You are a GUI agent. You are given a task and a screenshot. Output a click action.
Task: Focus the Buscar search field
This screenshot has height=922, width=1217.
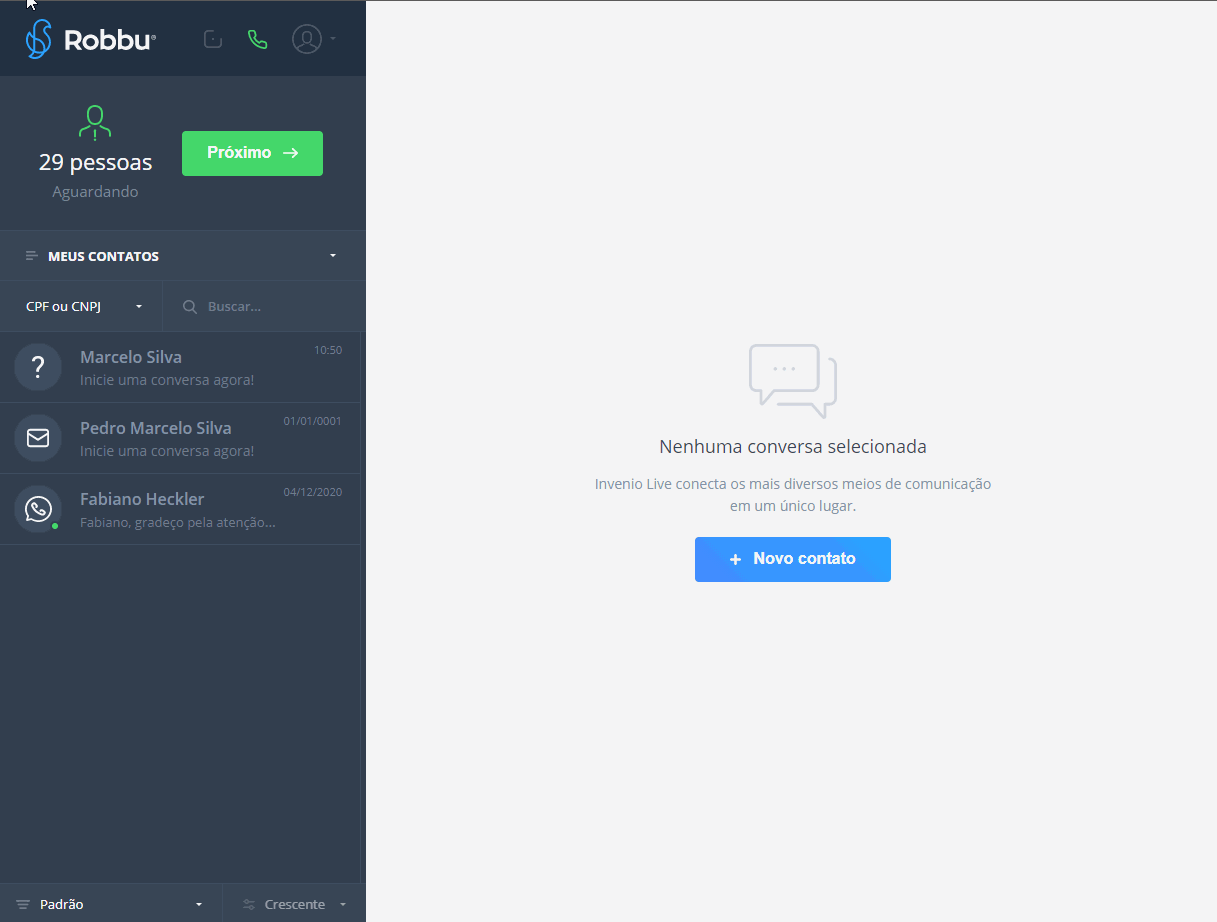[x=270, y=307]
